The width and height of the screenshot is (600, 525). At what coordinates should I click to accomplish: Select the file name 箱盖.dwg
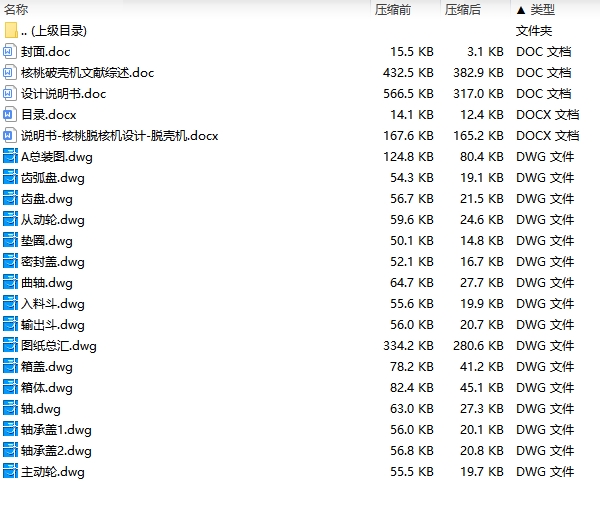[47, 367]
